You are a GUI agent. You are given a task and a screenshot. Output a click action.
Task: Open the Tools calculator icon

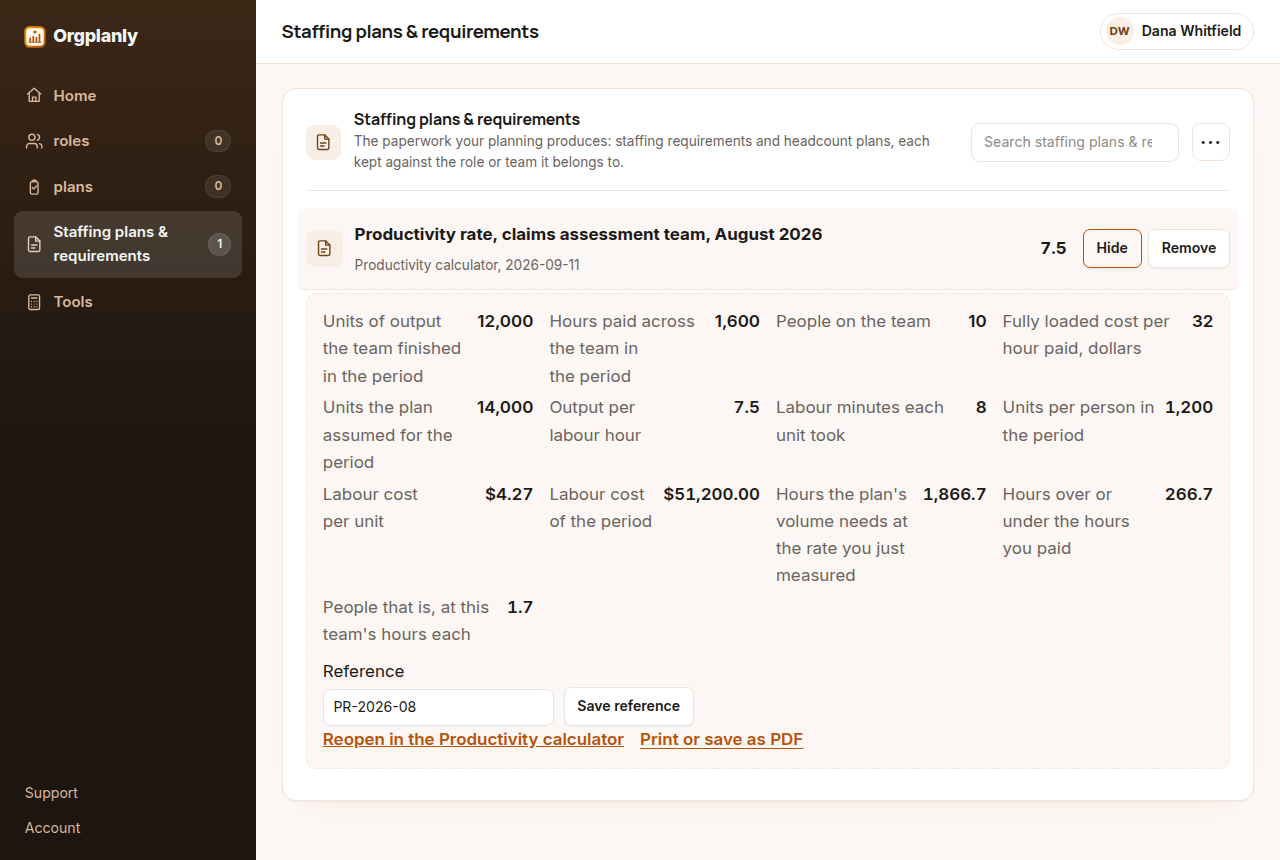[34, 302]
